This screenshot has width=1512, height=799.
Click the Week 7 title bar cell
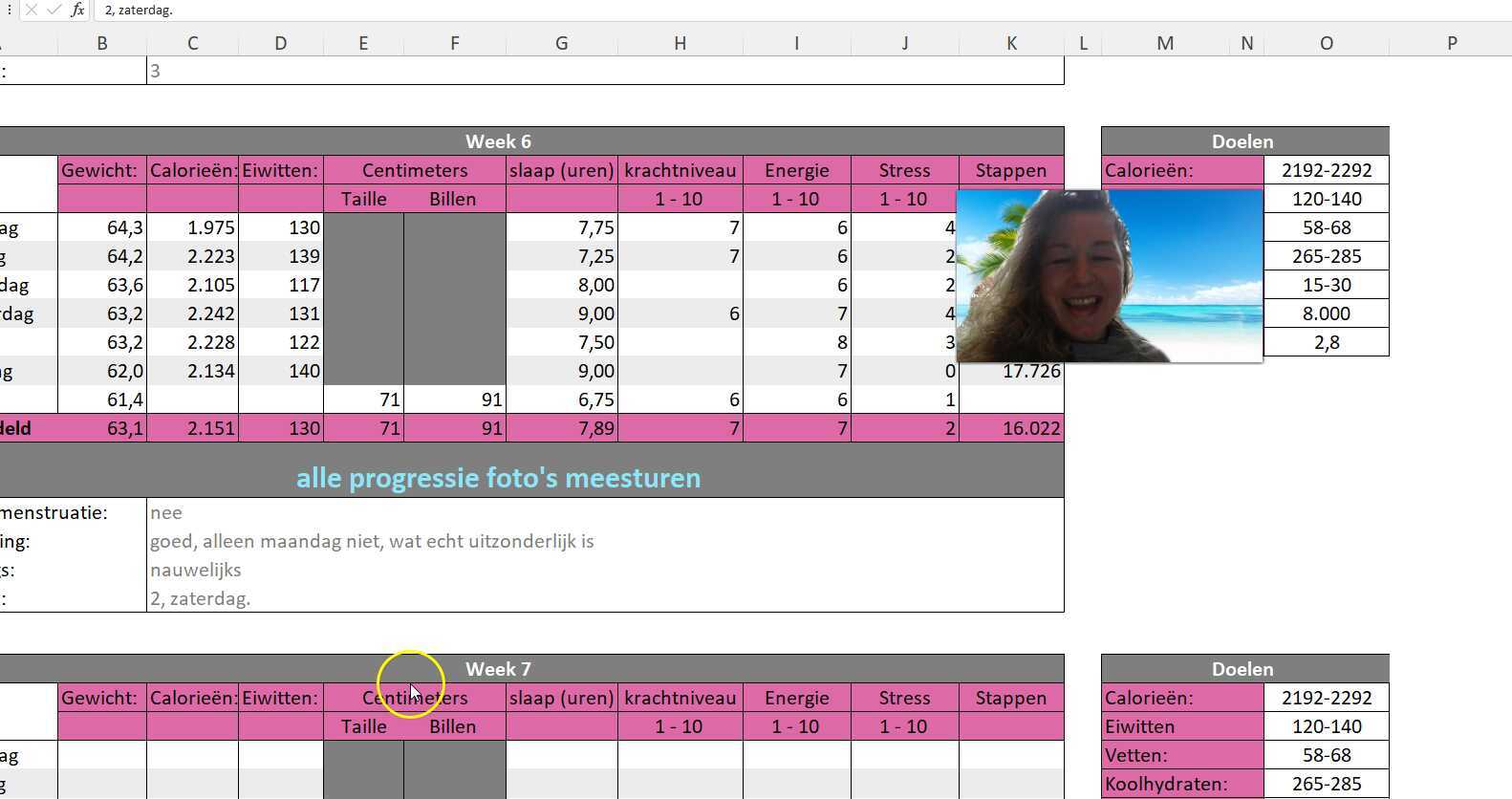coord(498,669)
